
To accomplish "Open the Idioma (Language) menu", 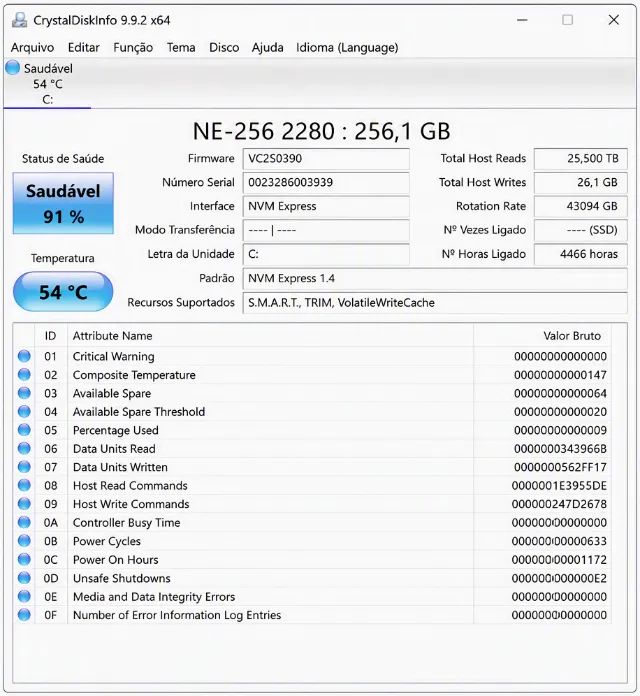I will click(x=347, y=47).
